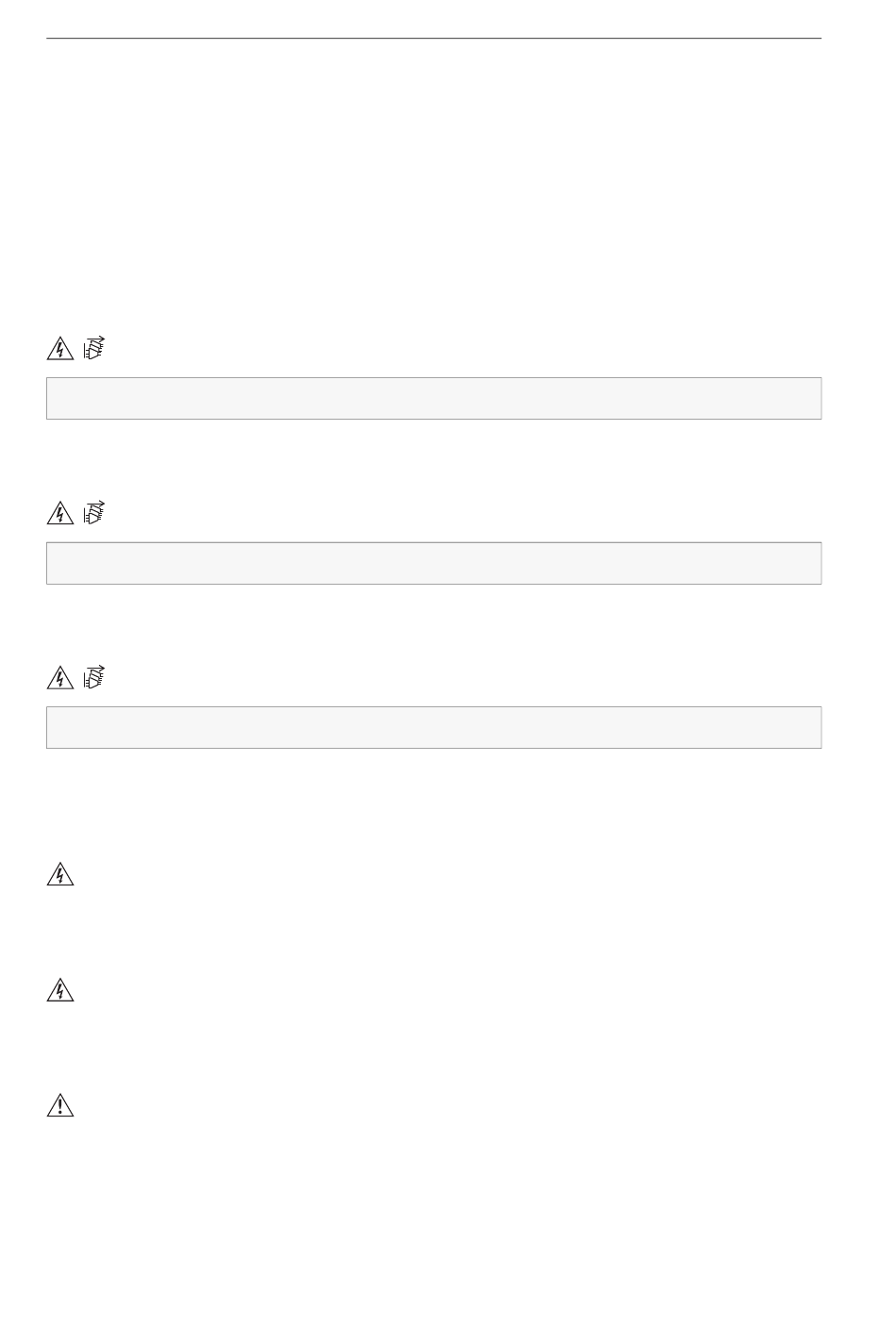Click inside the second gray note box
Screen dimensions: 896x1324
(x=434, y=563)
